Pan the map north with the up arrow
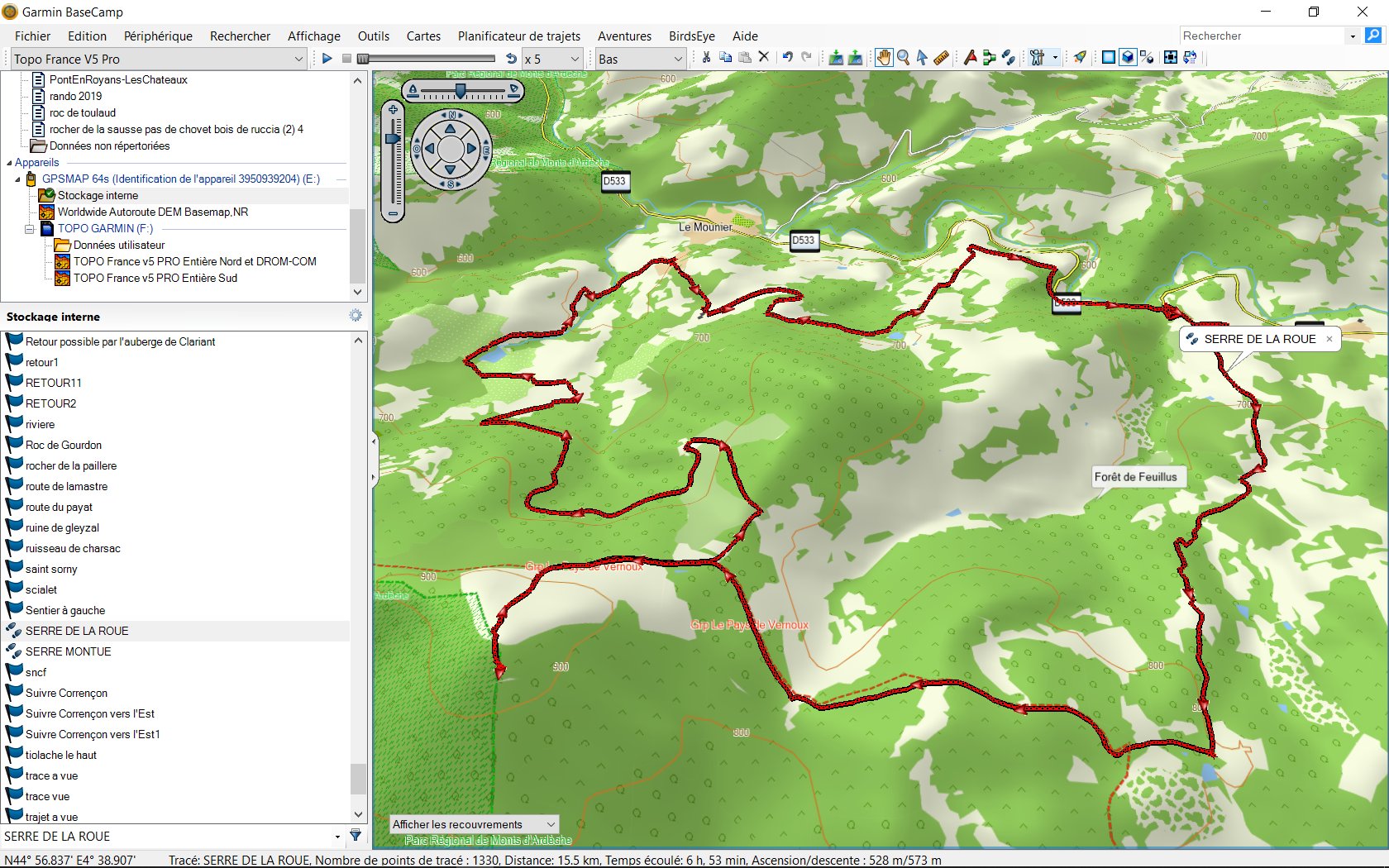The width and height of the screenshot is (1389, 868). (x=450, y=128)
